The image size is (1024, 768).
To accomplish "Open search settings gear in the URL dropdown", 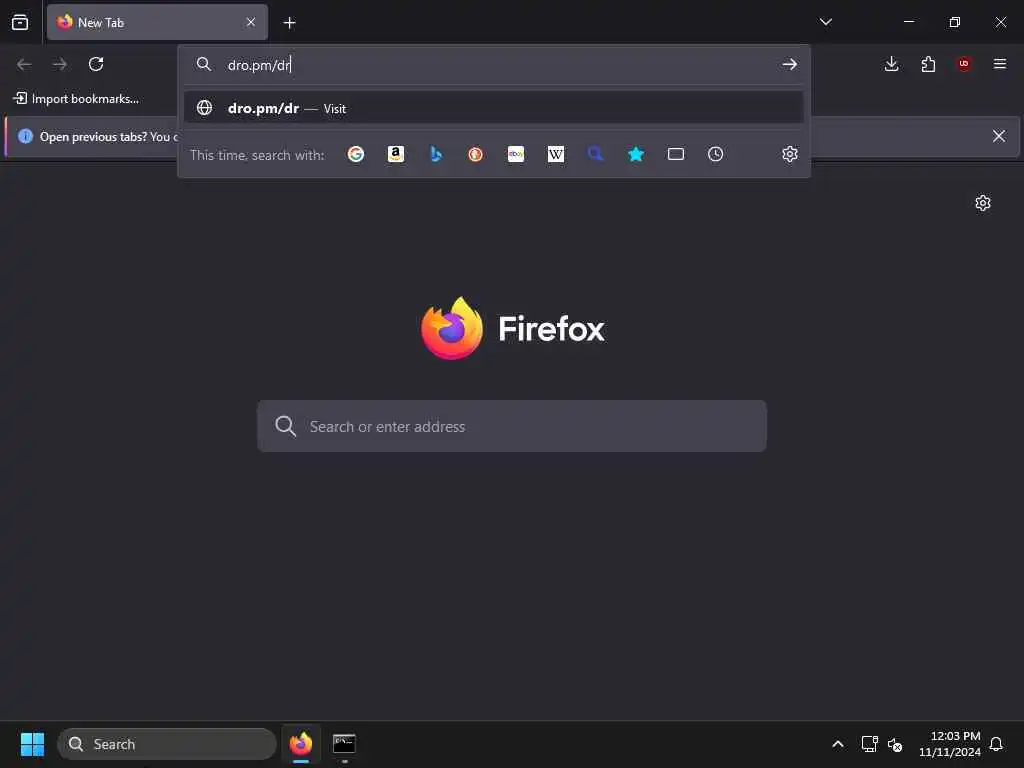I will pos(790,154).
